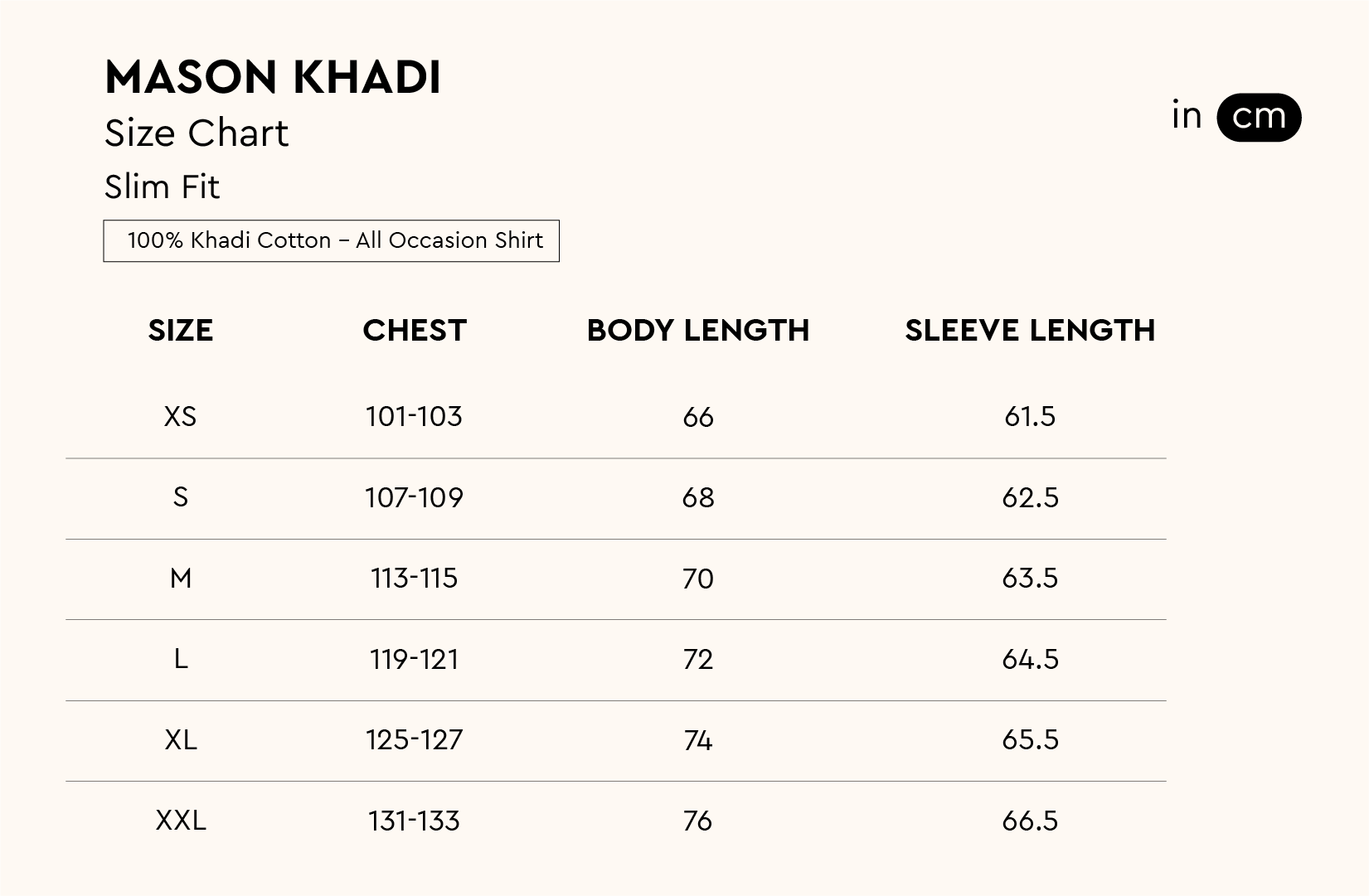
Task: Click the "Size Chart" heading
Action: coord(197,133)
